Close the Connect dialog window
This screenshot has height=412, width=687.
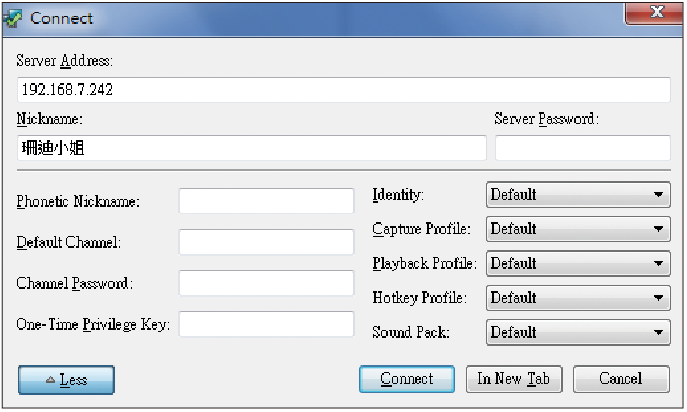[654, 13]
